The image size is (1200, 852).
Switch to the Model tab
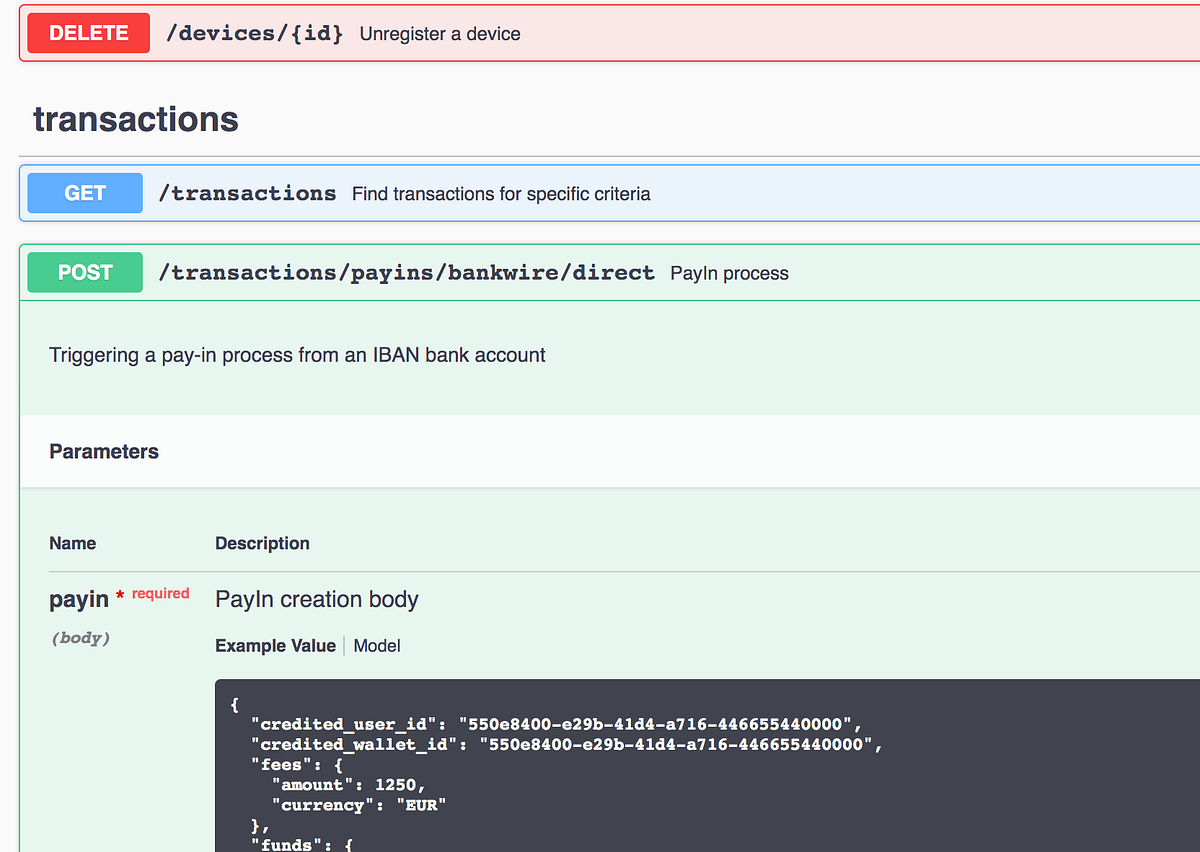[376, 645]
